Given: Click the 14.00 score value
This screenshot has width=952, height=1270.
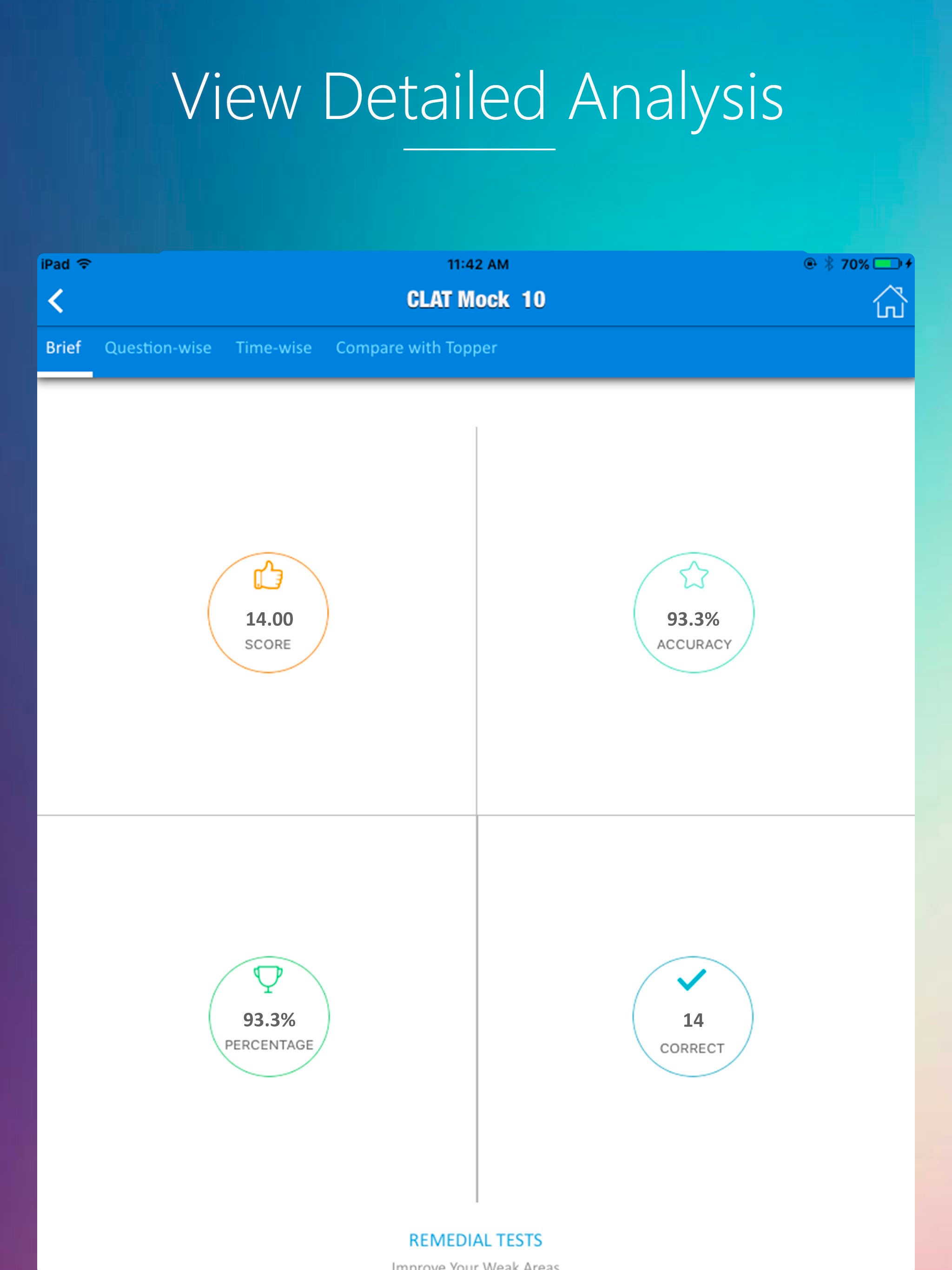Looking at the screenshot, I should [x=269, y=619].
